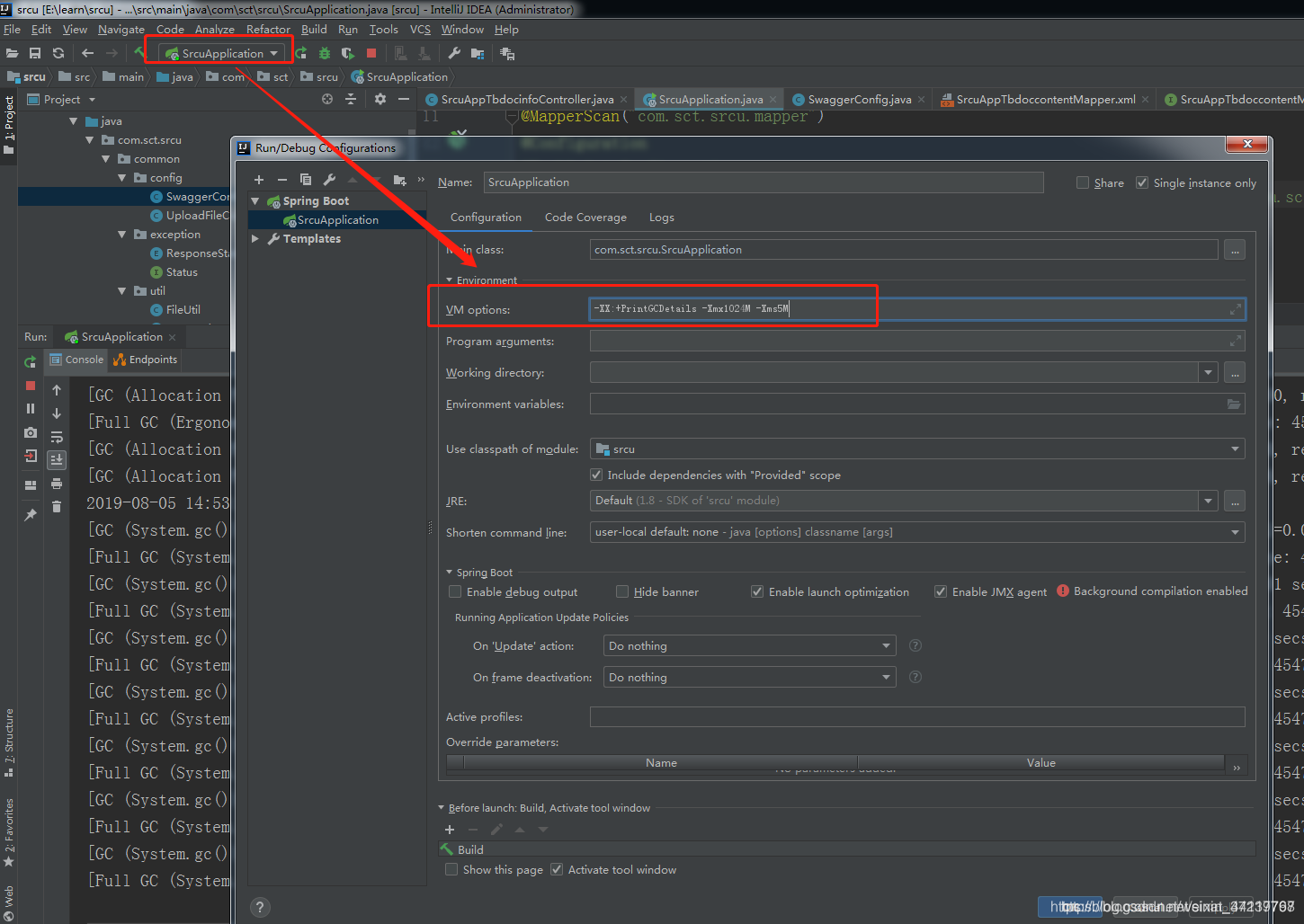
Task: Click Run with Coverage shield icon
Action: (347, 54)
